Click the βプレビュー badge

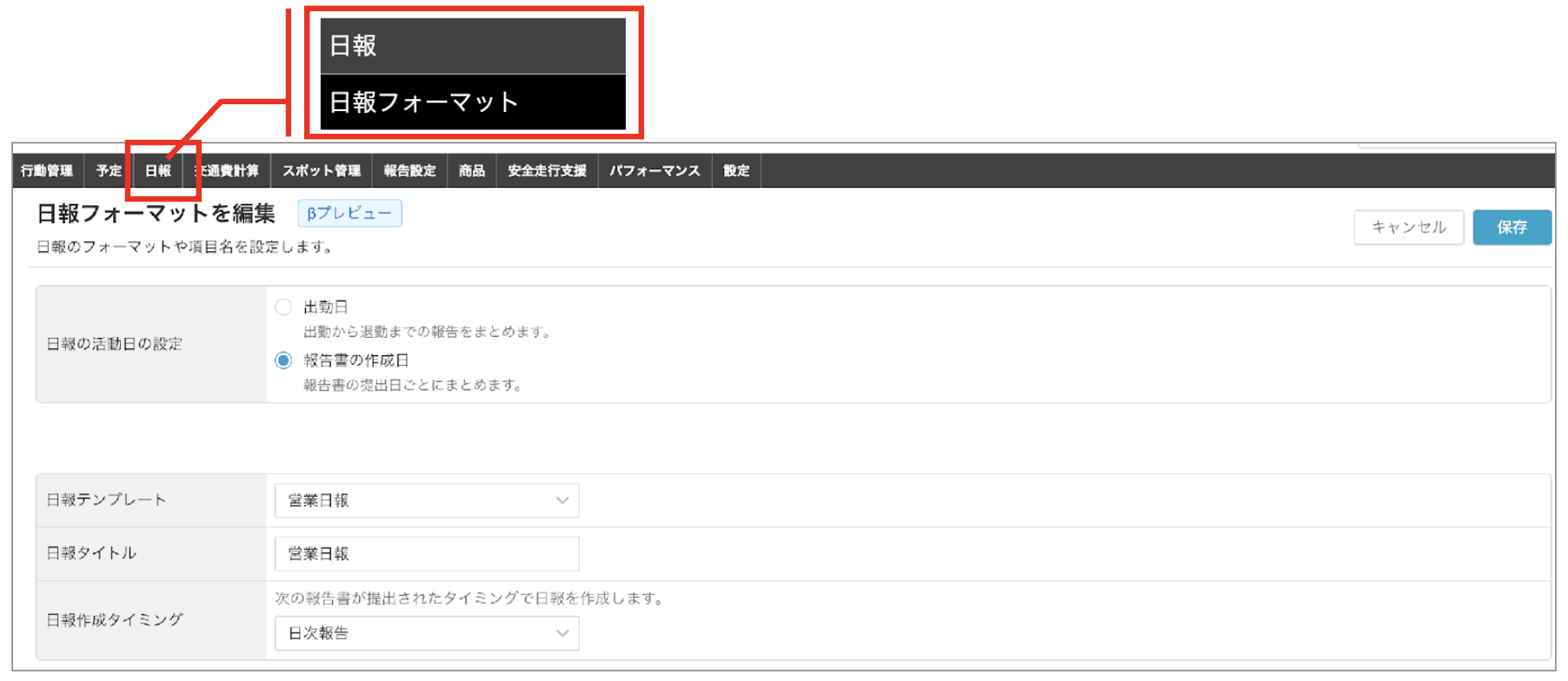(349, 213)
